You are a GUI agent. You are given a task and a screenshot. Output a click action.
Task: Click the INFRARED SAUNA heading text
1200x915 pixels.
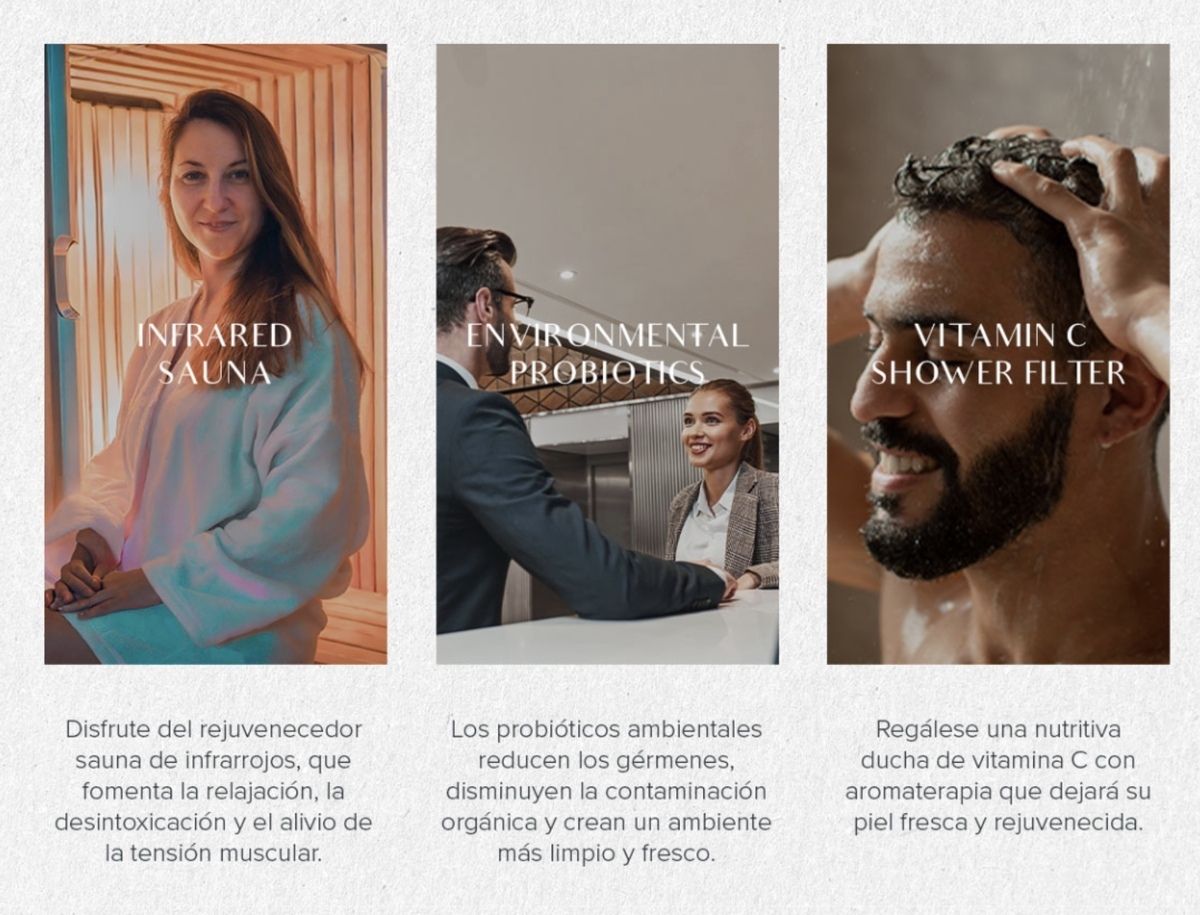click(x=215, y=353)
